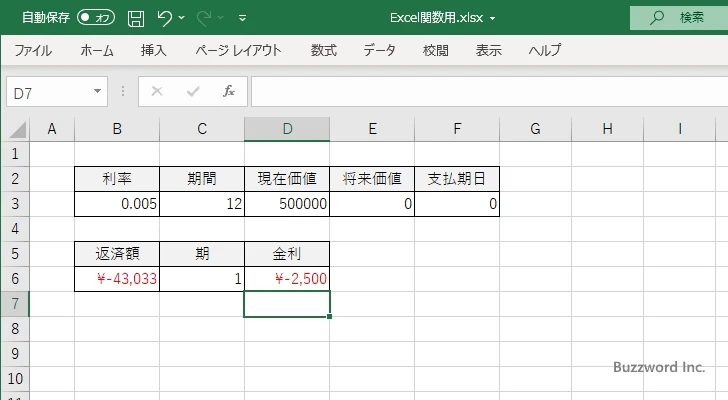Select column H header
The image size is (728, 400).
coord(607,129)
